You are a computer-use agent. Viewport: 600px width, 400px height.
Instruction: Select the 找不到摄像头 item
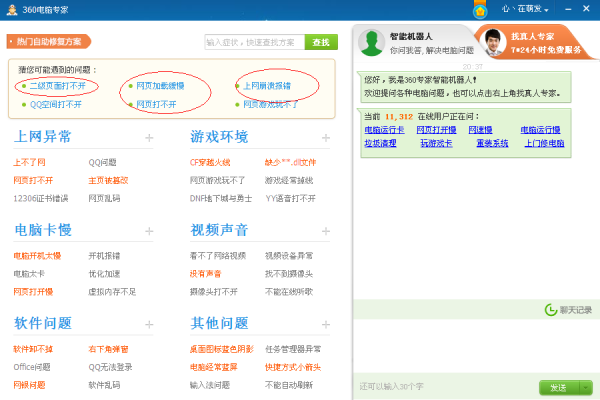coord(289,274)
